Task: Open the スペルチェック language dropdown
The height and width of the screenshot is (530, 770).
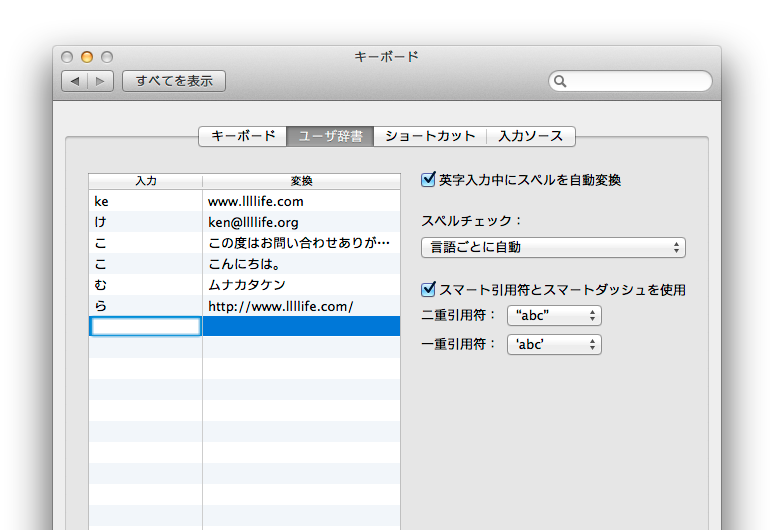Action: [553, 247]
